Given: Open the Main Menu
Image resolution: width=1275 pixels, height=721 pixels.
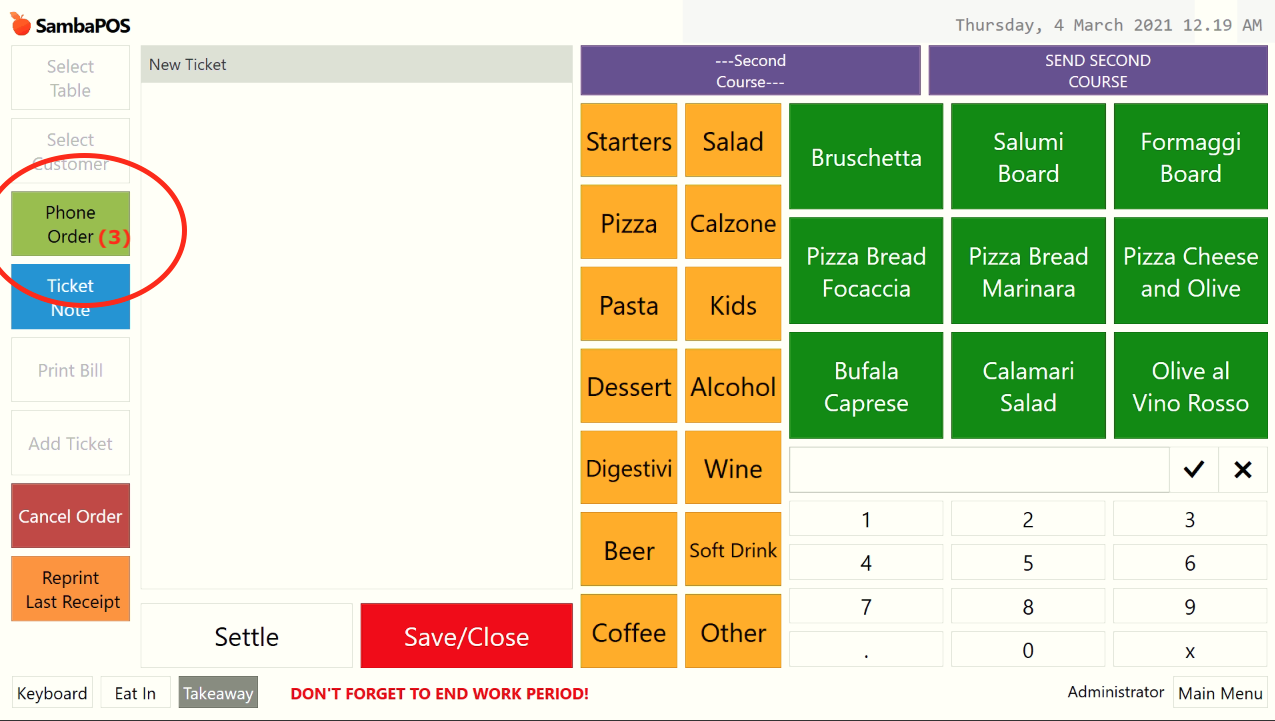Looking at the screenshot, I should 1220,693.
